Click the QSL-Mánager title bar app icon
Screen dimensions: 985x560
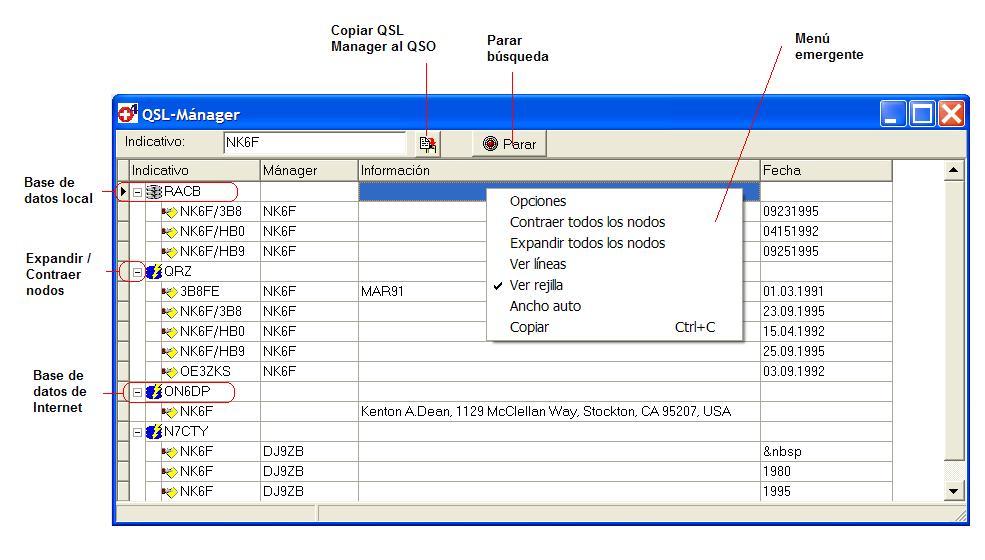(x=128, y=114)
